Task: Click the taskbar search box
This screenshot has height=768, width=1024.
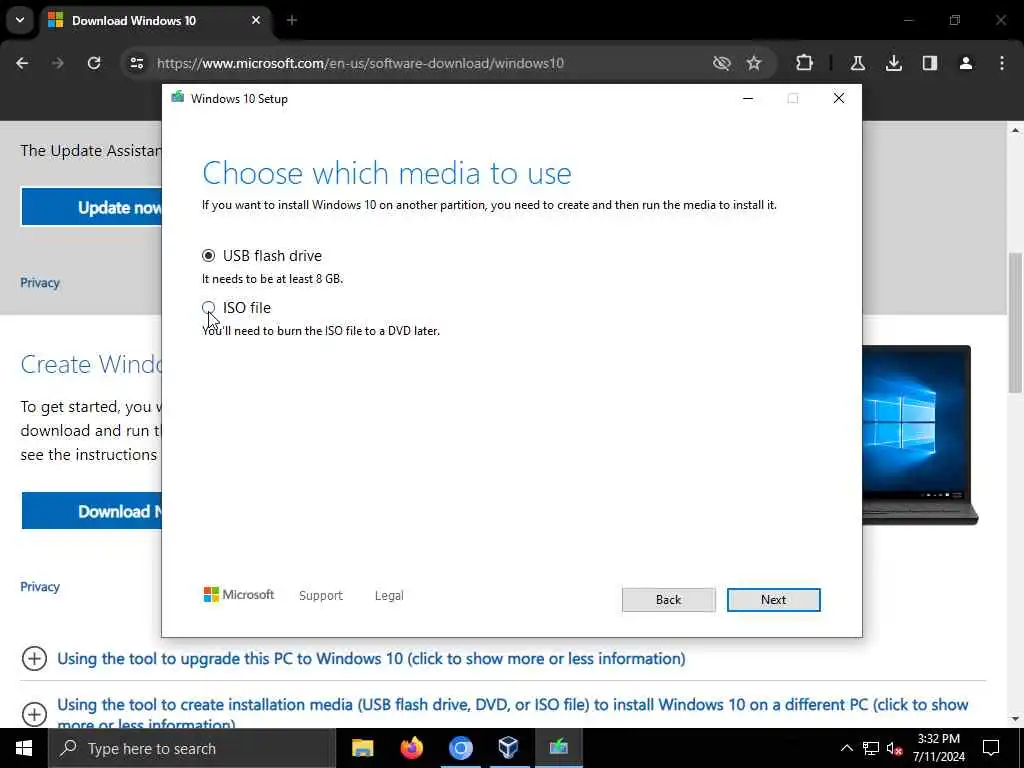Action: (192, 748)
